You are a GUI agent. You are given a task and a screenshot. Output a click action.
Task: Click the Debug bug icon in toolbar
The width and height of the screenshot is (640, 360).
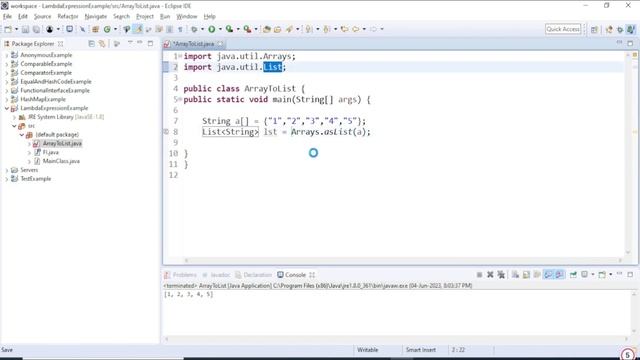[194, 29]
